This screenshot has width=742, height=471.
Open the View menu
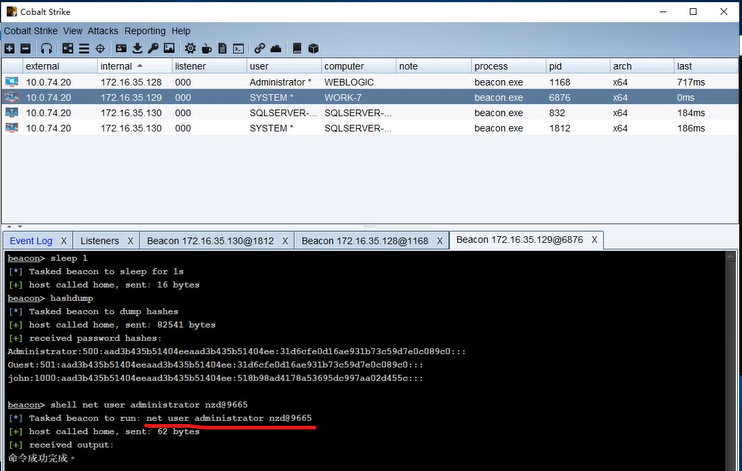[72, 31]
